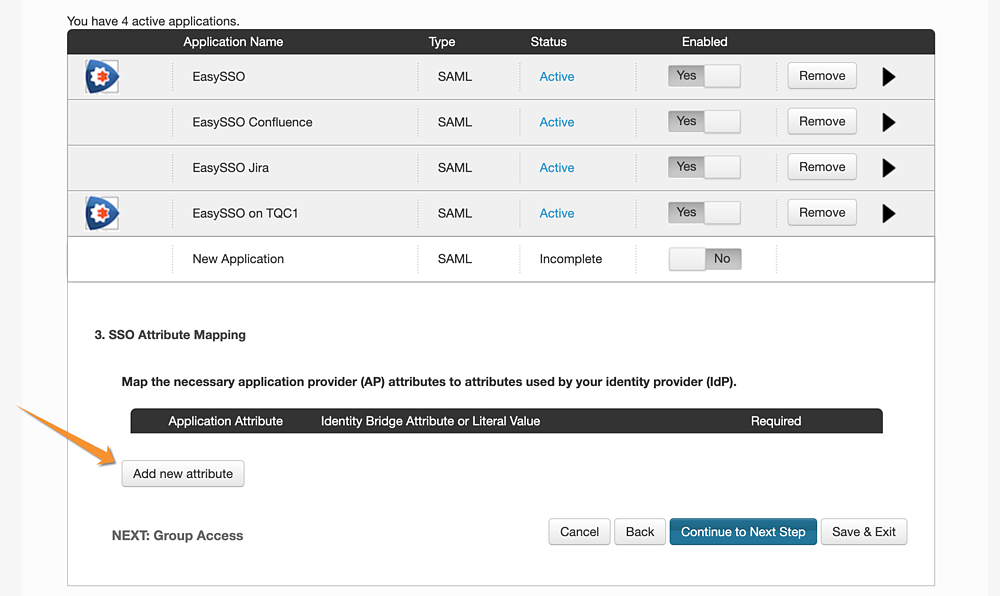The image size is (1000, 596).
Task: Expand the EasySSO row details arrow
Action: [x=888, y=76]
